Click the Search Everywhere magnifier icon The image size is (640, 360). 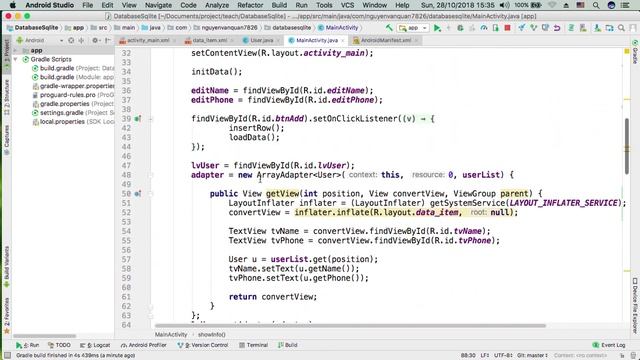(621, 28)
